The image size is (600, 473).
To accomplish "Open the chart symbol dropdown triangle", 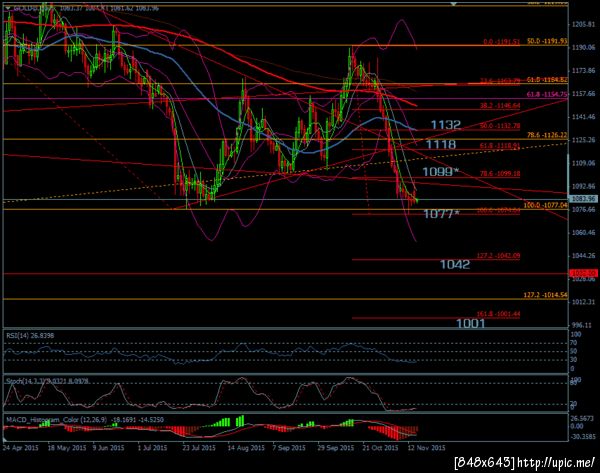I will pyautogui.click(x=8, y=8).
